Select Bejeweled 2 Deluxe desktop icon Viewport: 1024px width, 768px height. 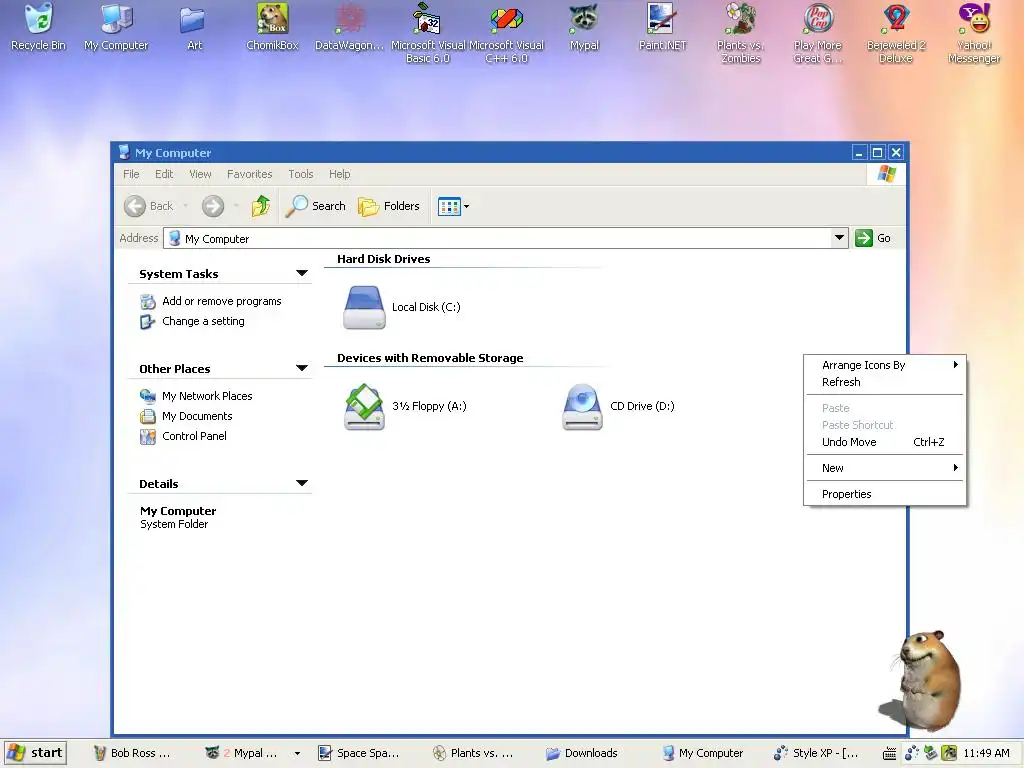(x=896, y=33)
